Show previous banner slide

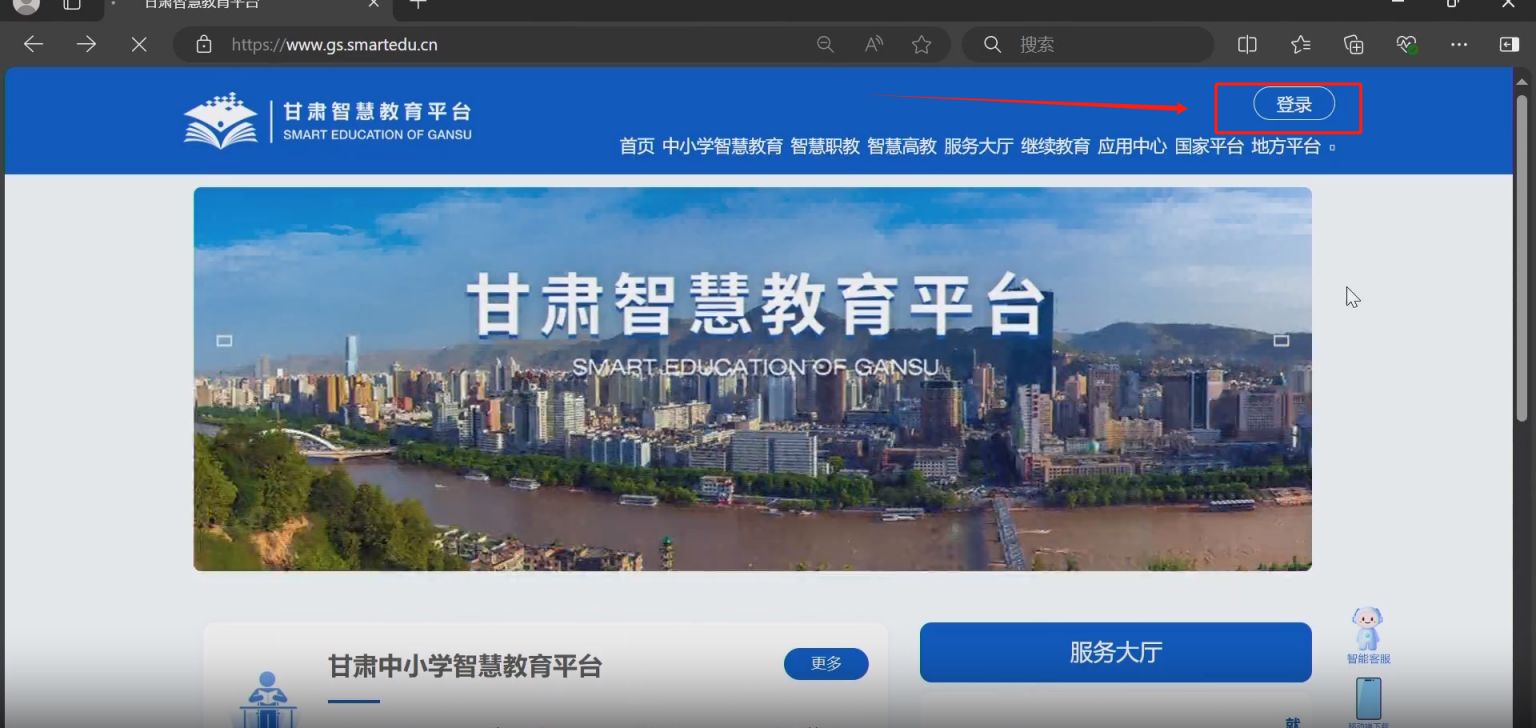224,340
